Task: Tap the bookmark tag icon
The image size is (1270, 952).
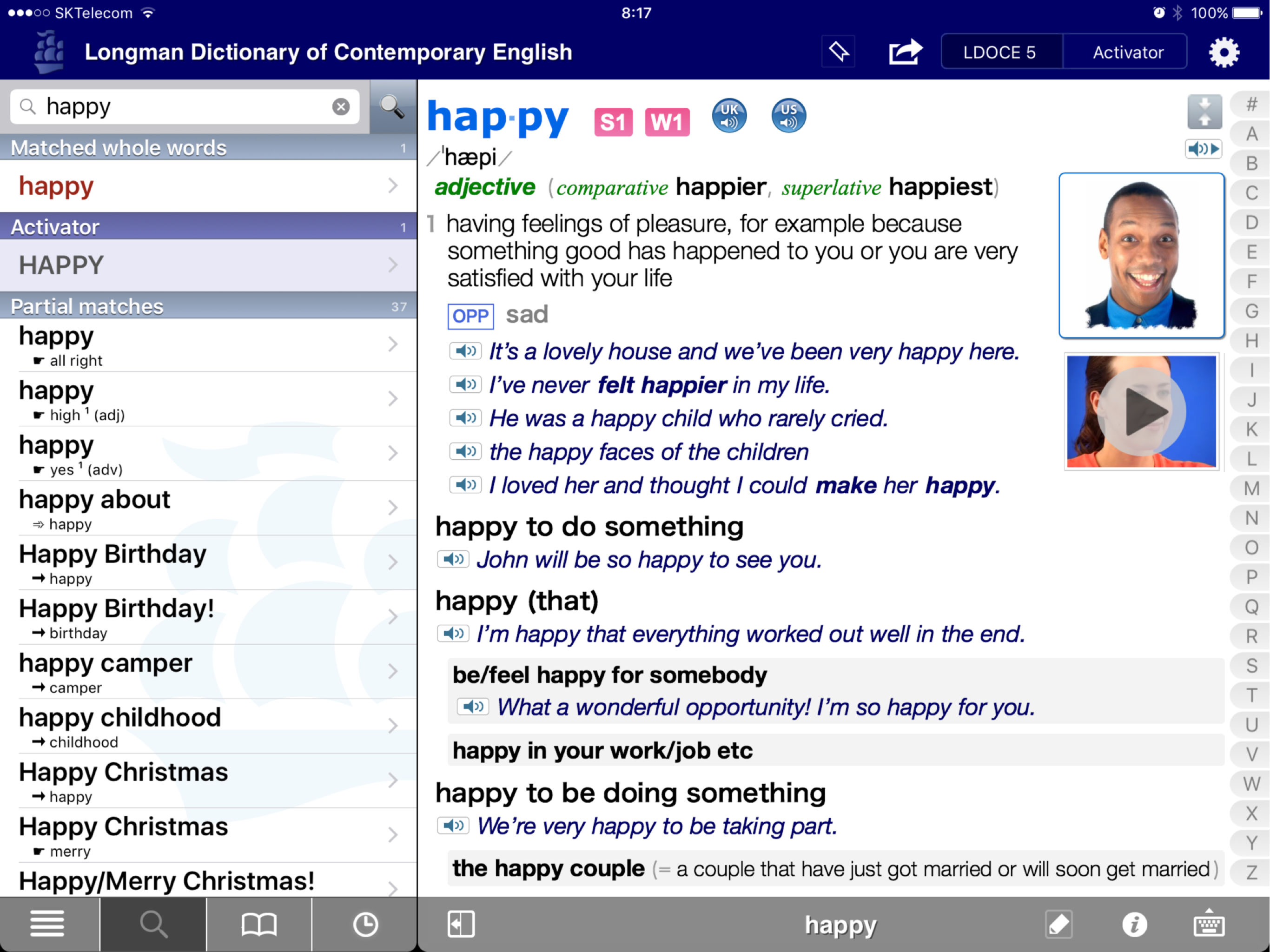Action: click(x=838, y=52)
